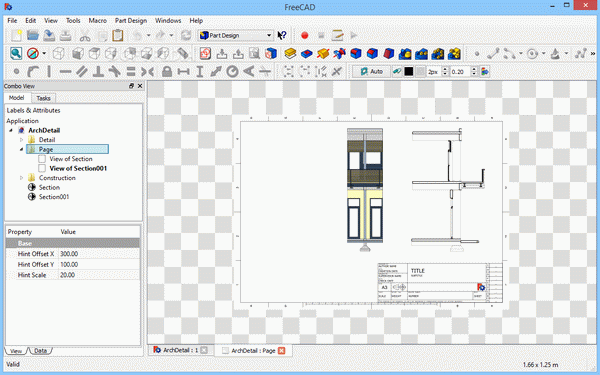Toggle checkbox for View of Section

click(42, 159)
